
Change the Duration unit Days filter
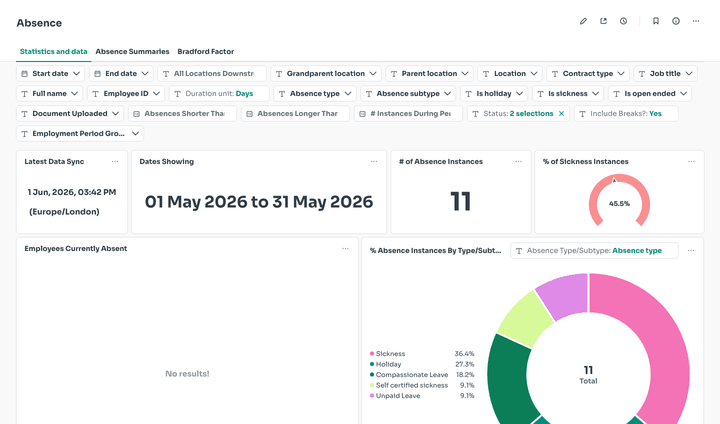point(219,94)
